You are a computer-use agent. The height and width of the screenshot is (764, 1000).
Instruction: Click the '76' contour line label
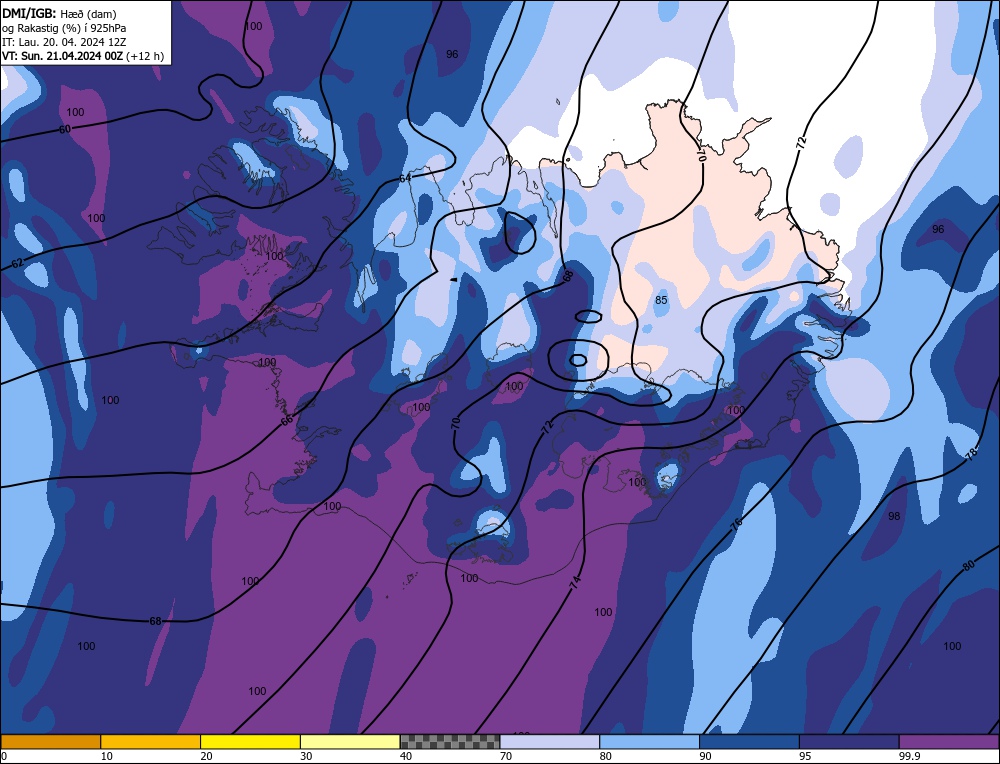pos(736,524)
